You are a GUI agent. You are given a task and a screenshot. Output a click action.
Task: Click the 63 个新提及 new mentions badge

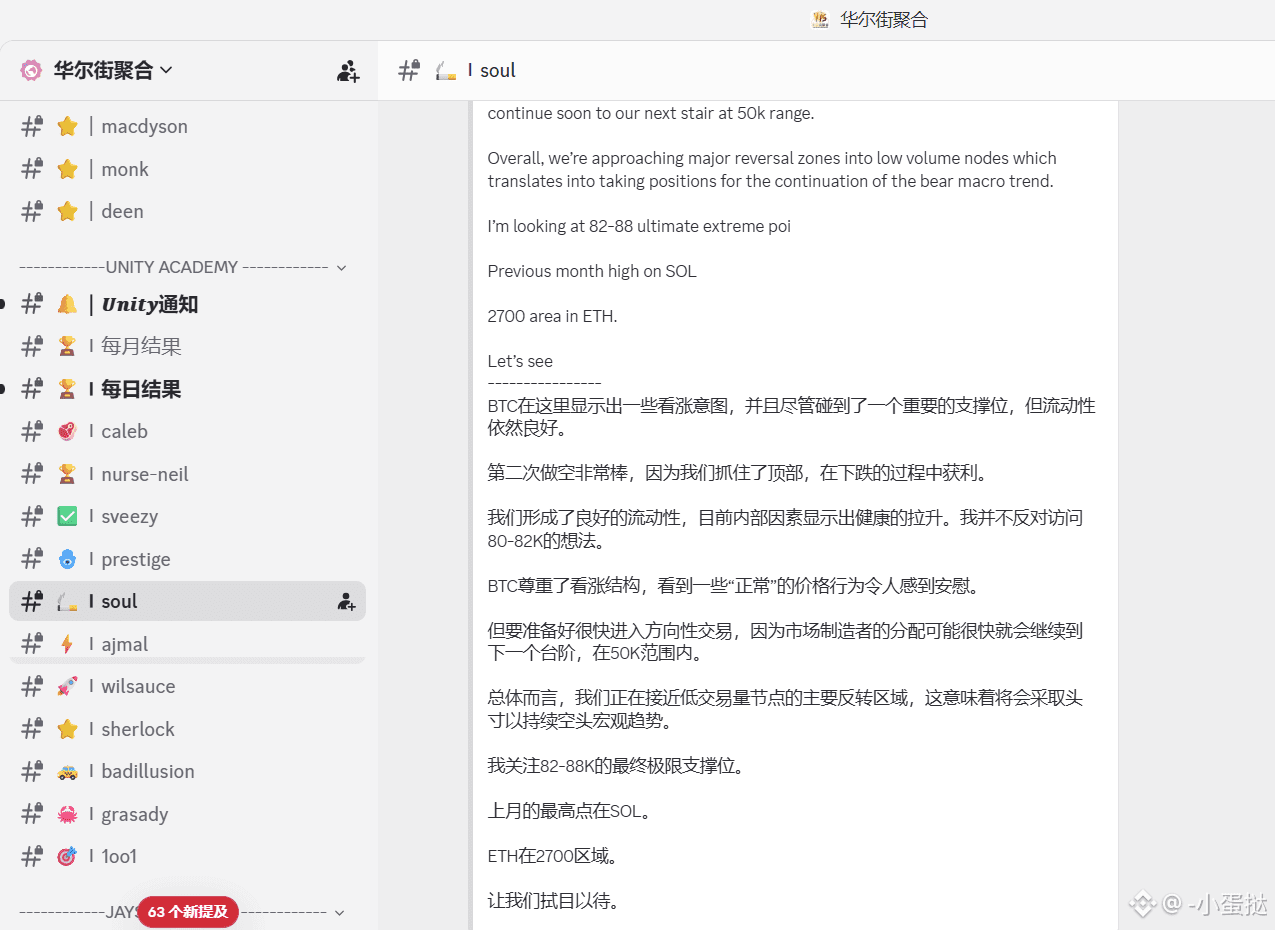pyautogui.click(x=188, y=912)
